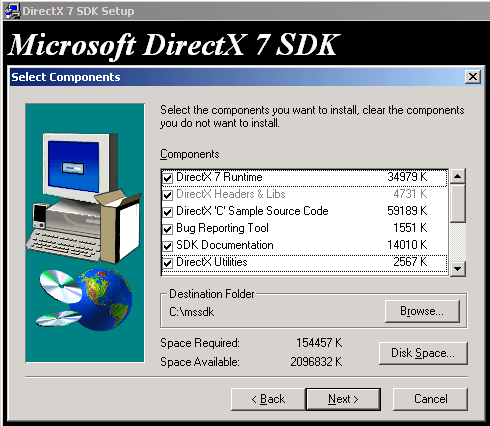Toggle DirectX Headers & Libs checkbox
The height and width of the screenshot is (426, 490).
tap(168, 195)
